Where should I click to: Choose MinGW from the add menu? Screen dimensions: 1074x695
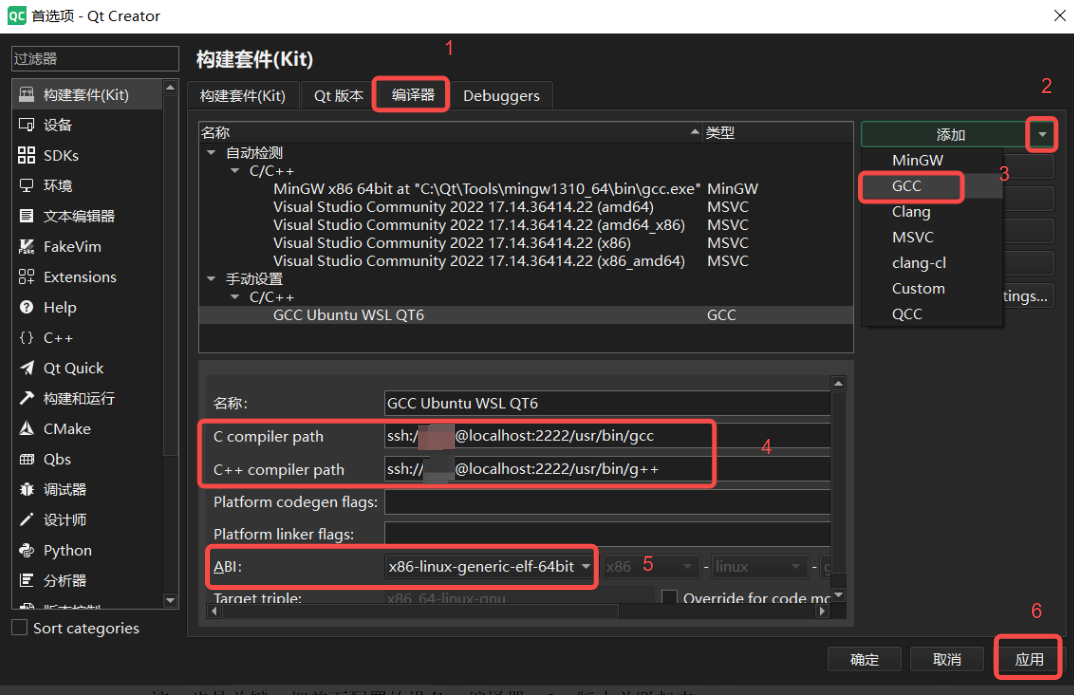coord(932,160)
